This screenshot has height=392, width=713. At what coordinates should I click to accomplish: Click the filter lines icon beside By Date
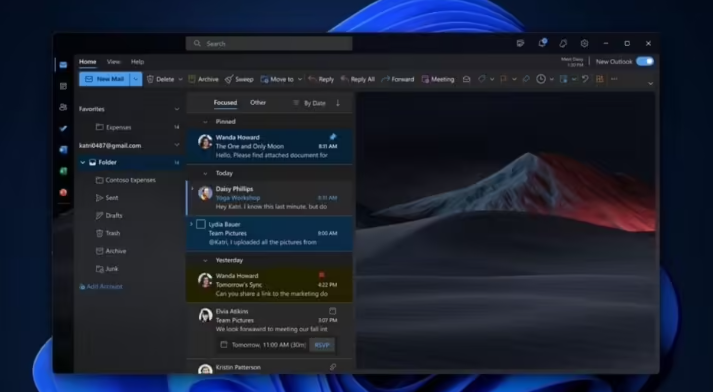[x=296, y=103]
